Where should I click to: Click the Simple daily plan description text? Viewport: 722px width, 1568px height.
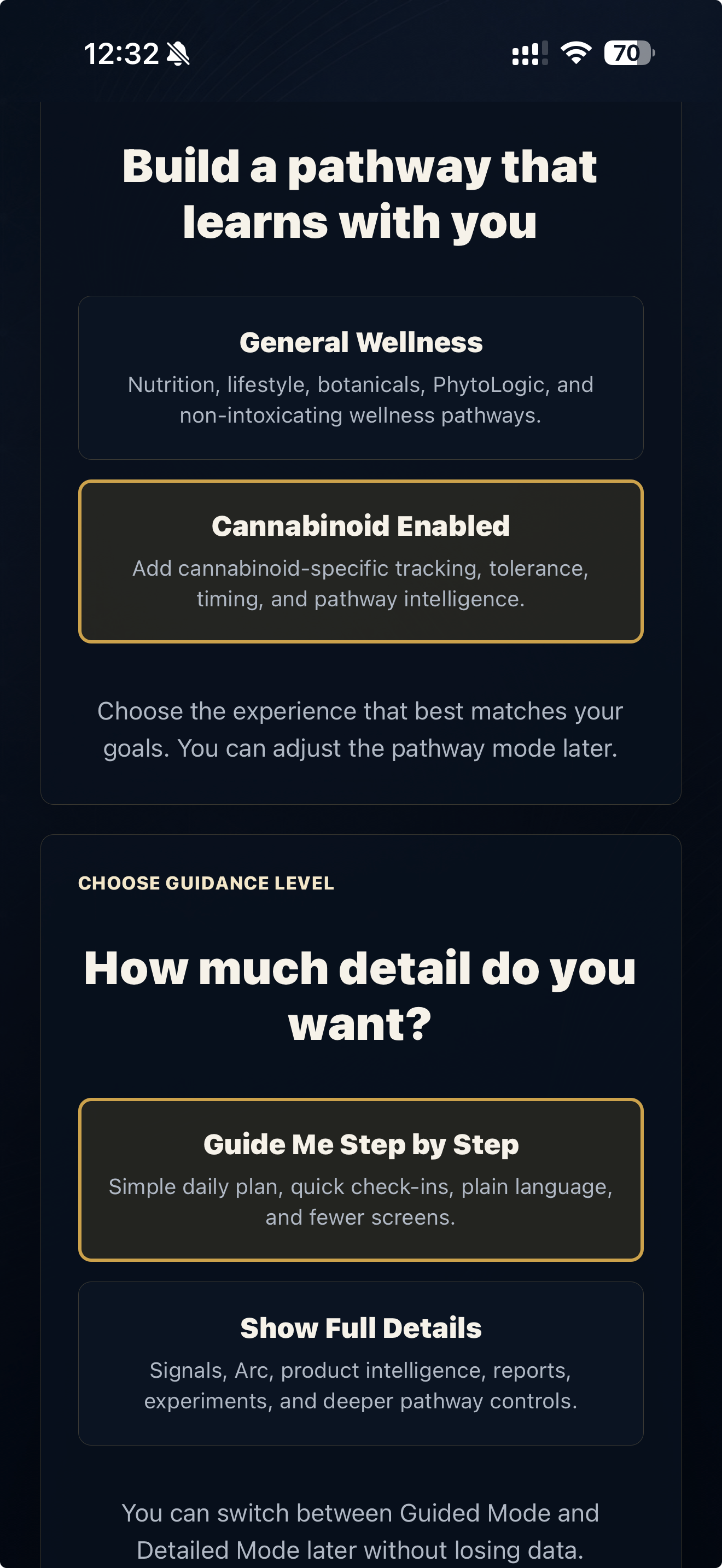361,1202
